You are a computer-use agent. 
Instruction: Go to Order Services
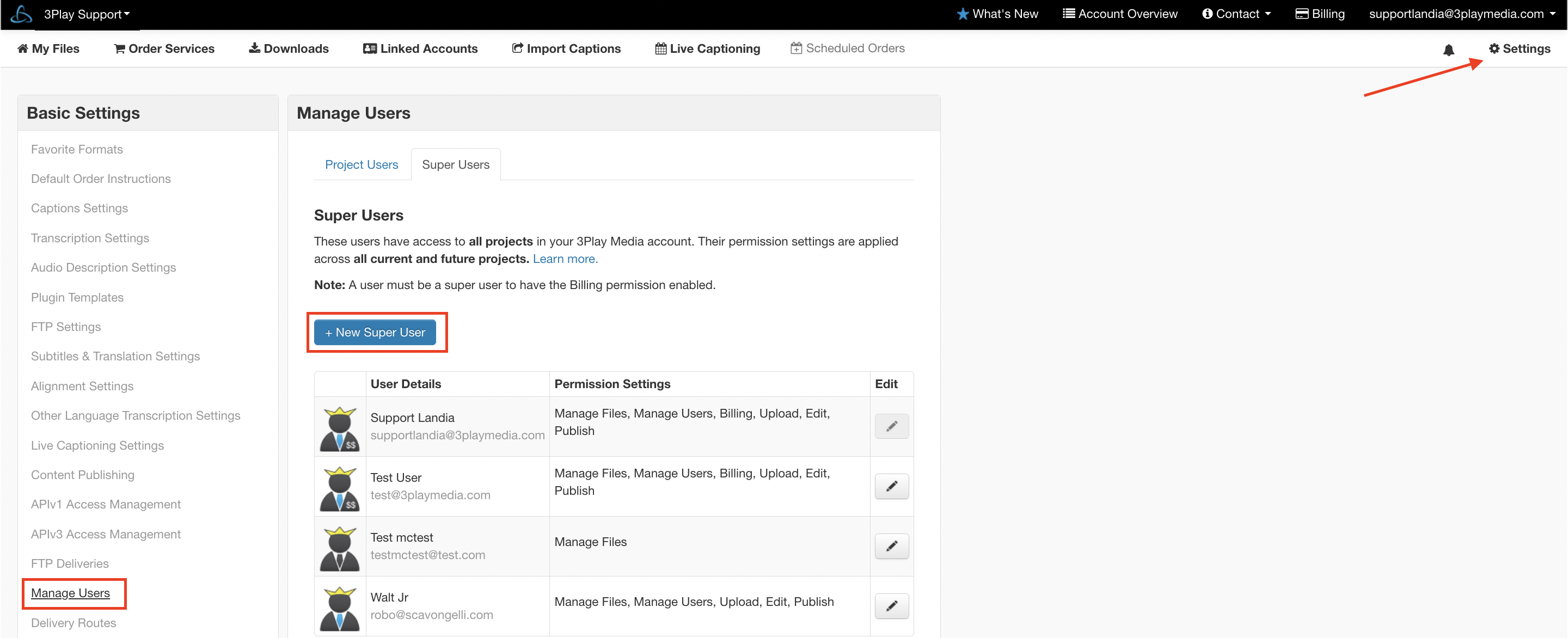[164, 48]
